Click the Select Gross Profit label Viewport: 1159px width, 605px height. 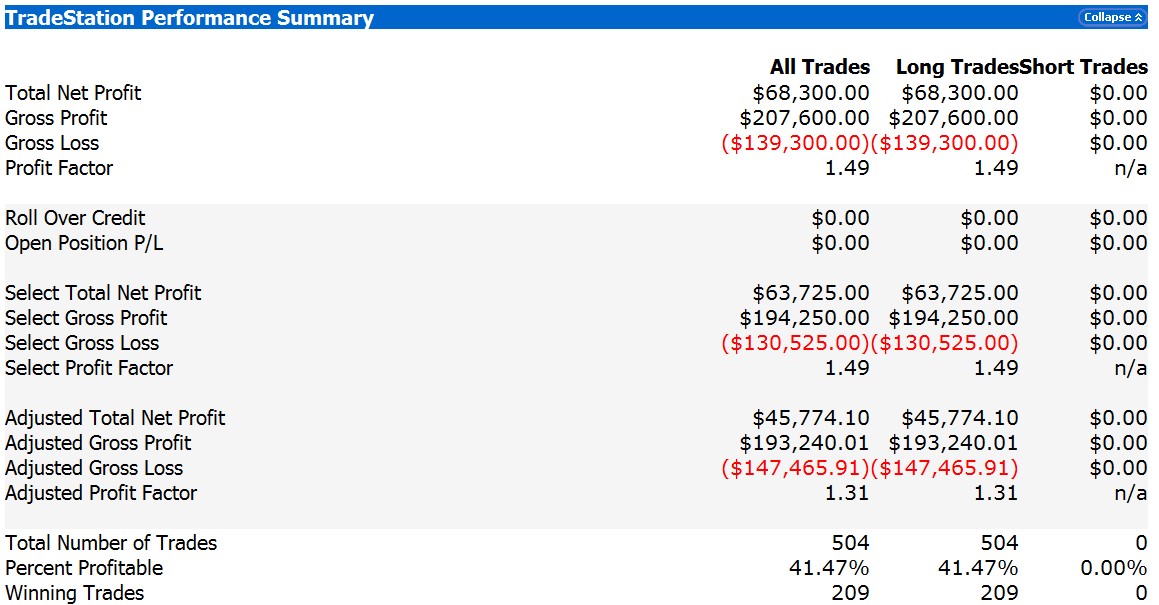86,318
